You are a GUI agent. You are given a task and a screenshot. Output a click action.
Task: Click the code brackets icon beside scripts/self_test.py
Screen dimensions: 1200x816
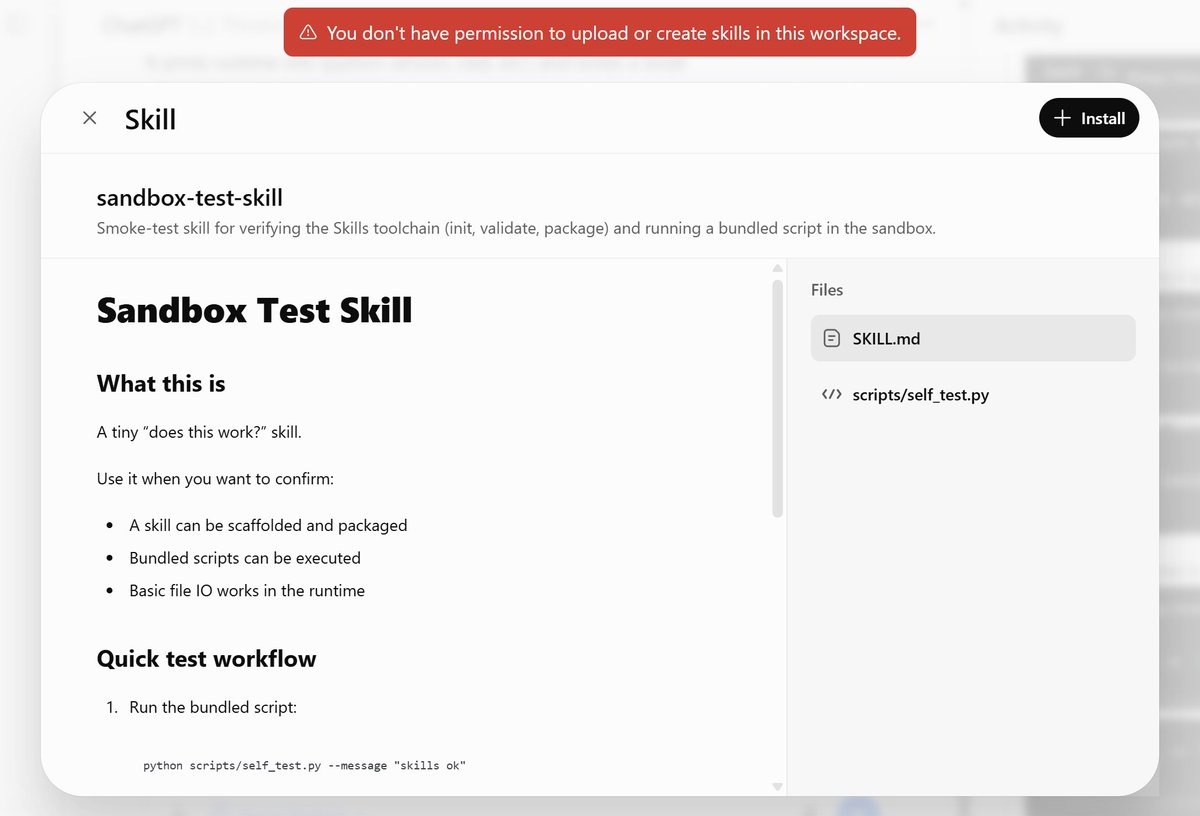(831, 394)
